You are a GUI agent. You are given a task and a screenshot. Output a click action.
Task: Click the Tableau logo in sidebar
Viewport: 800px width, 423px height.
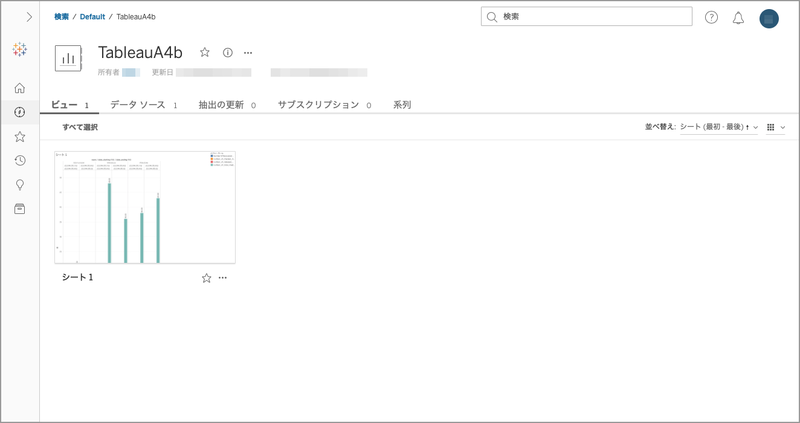coord(19,49)
